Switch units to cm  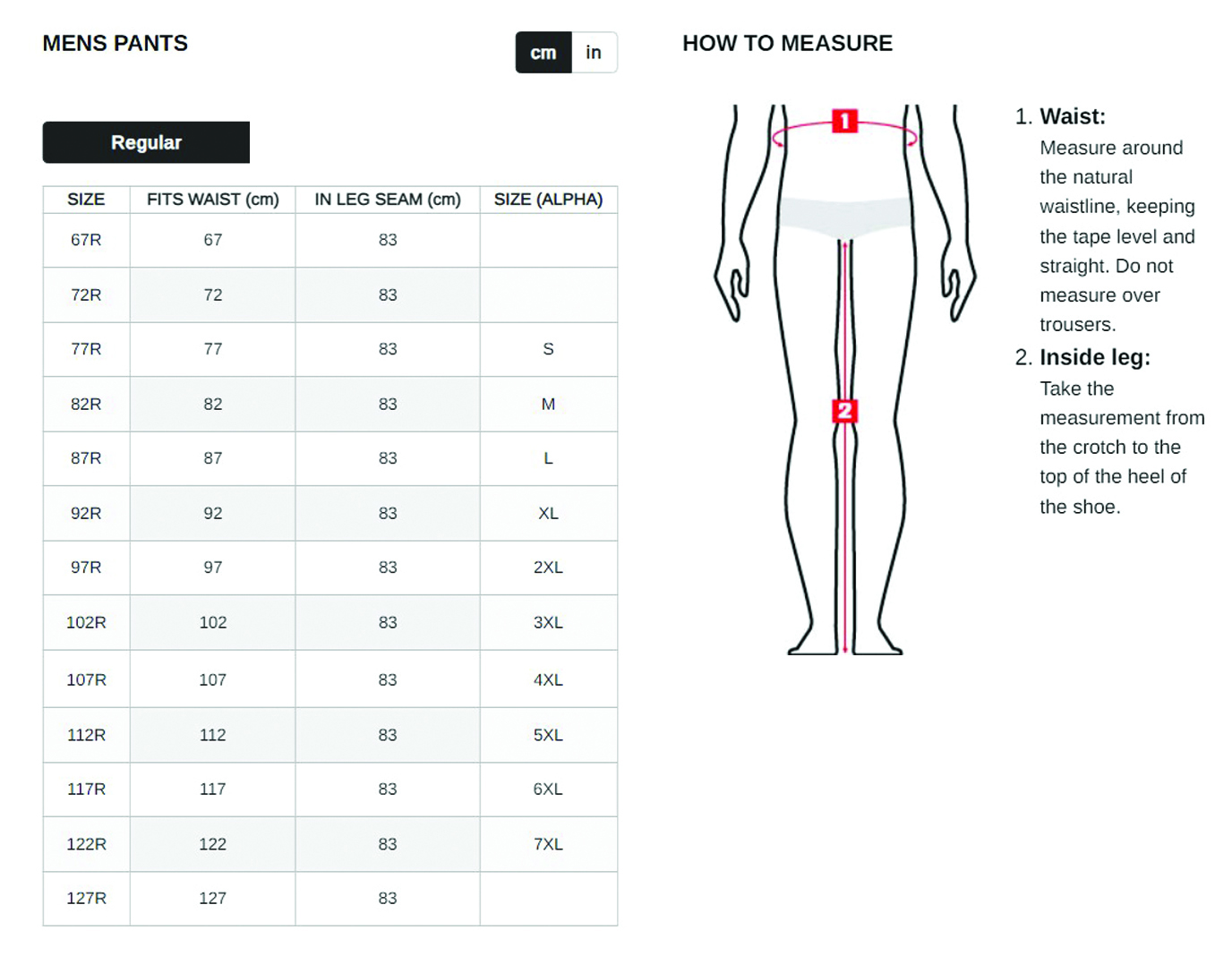[x=543, y=53]
